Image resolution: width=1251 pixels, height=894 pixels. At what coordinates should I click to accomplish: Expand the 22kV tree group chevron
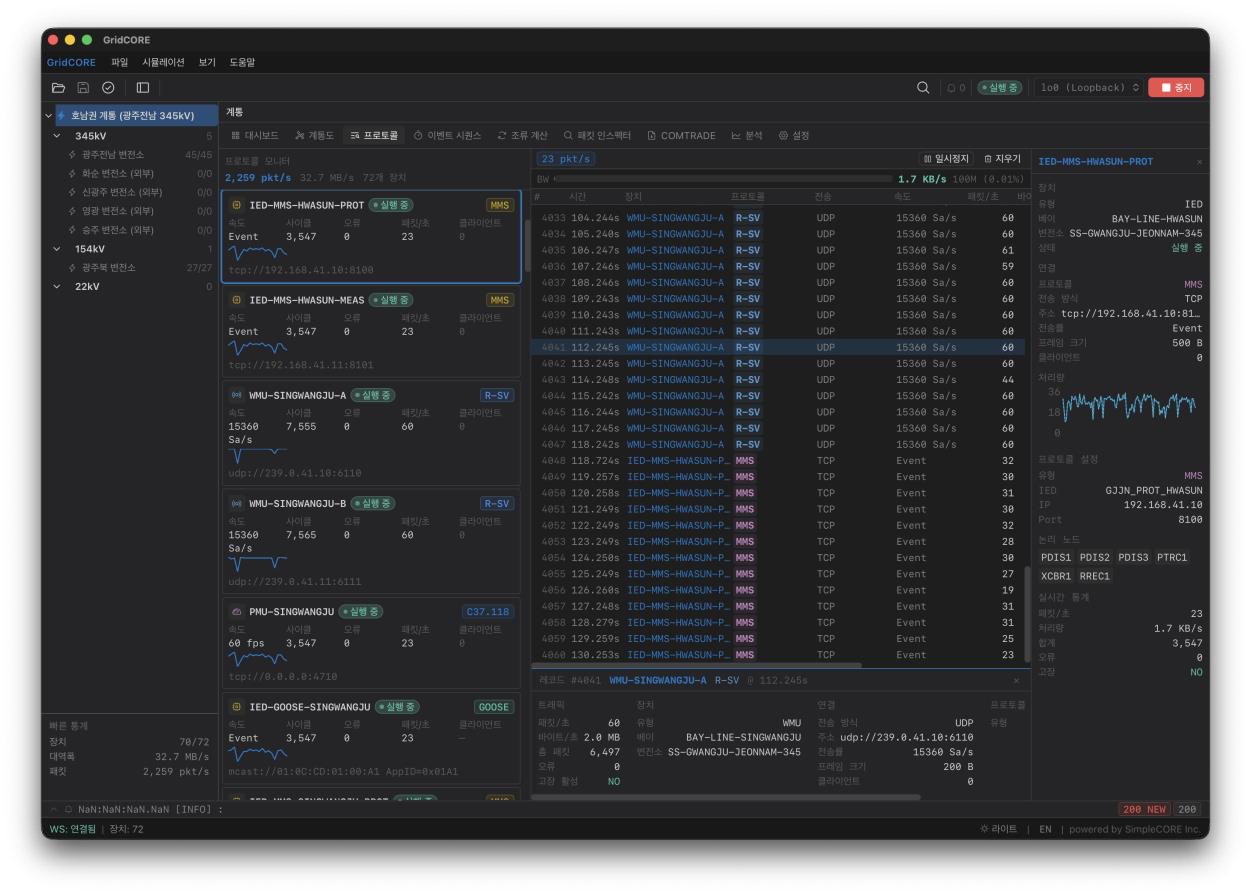57,287
